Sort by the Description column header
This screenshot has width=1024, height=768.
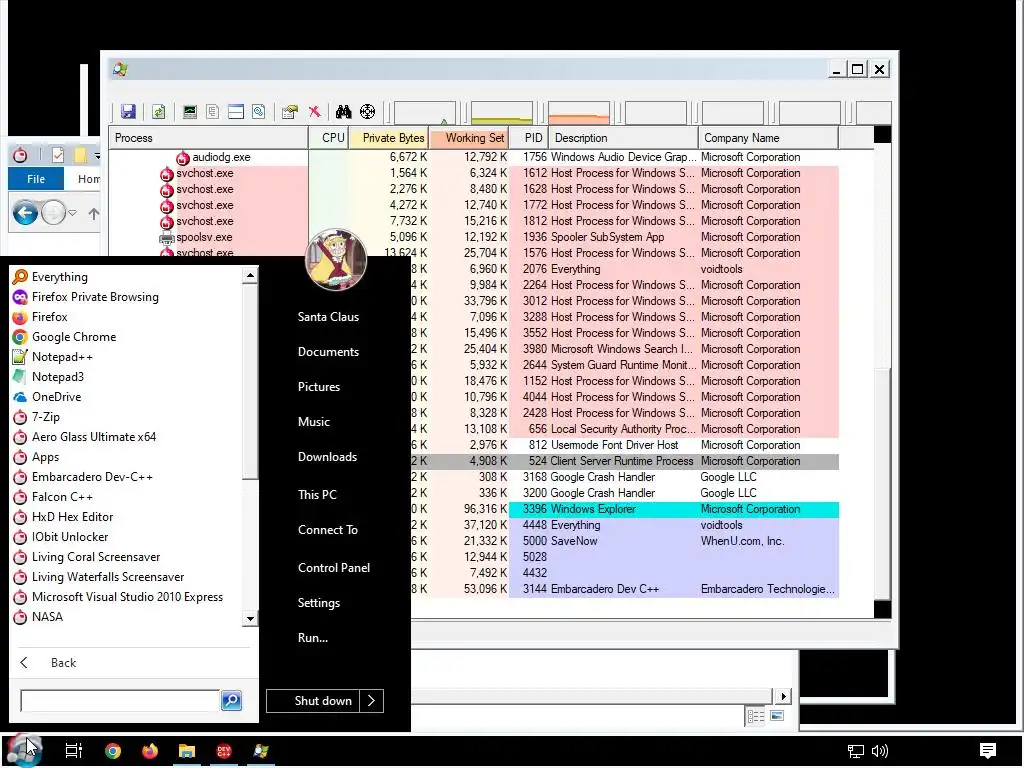pos(623,138)
